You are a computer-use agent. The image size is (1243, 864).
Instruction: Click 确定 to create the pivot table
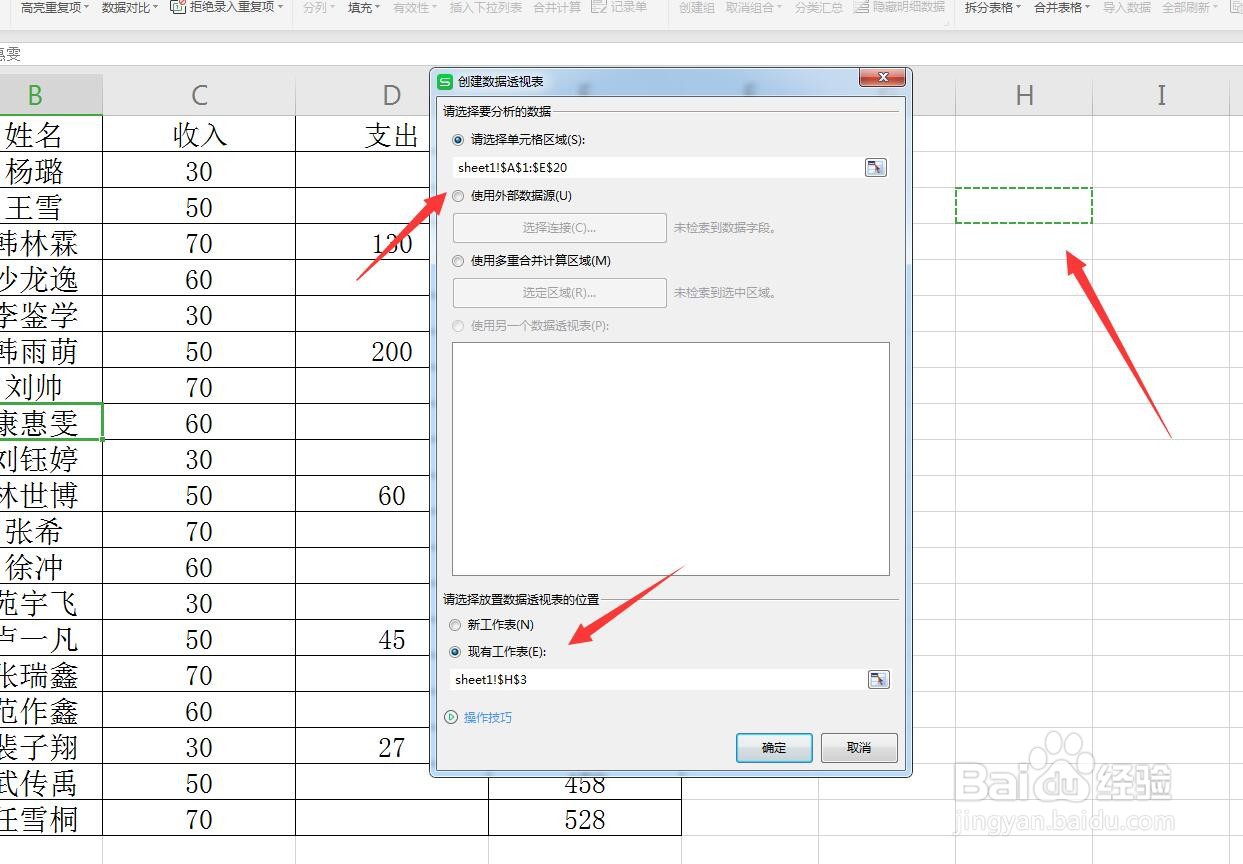click(x=773, y=747)
